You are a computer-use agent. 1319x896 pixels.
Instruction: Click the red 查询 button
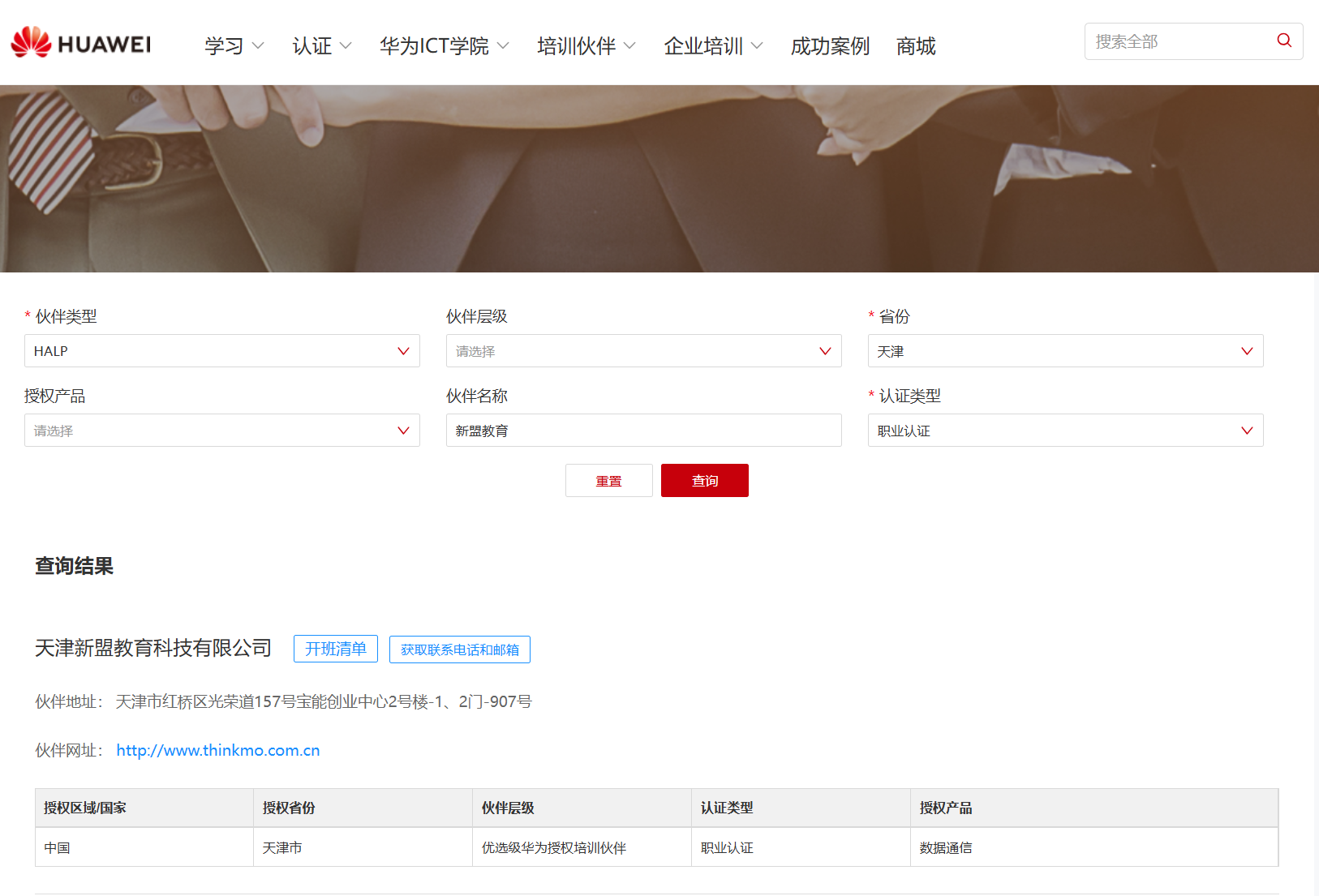click(705, 481)
